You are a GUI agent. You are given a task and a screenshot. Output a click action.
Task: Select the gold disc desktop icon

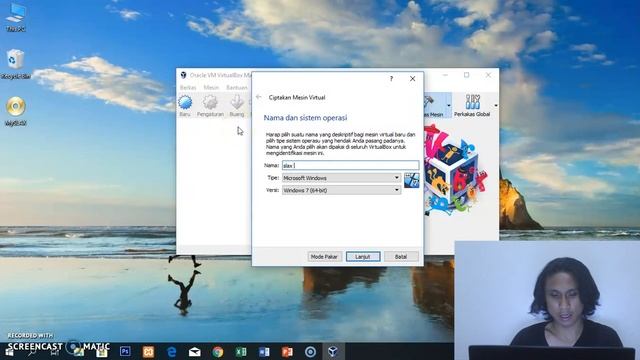pos(16,111)
